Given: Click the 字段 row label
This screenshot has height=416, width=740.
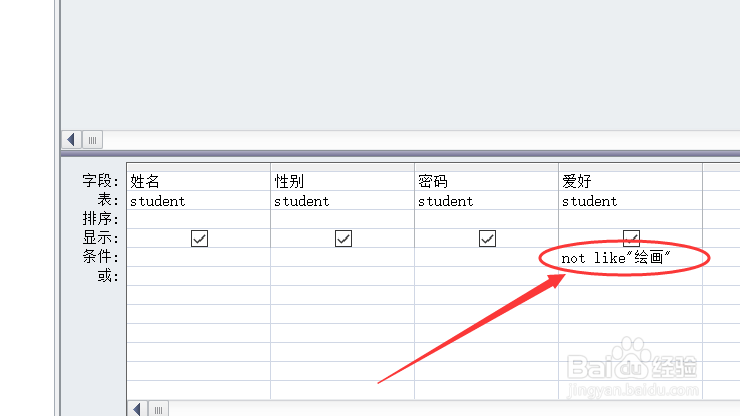Looking at the screenshot, I should tap(100, 181).
